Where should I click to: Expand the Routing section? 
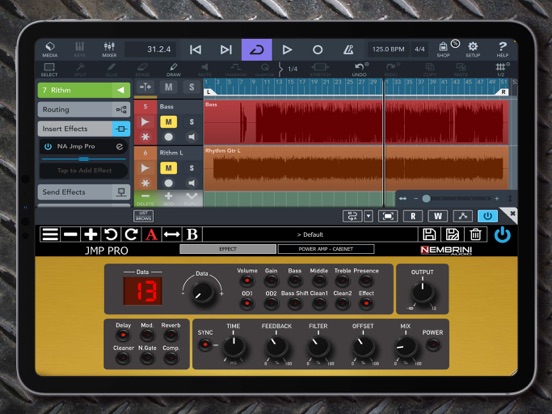coord(84,109)
